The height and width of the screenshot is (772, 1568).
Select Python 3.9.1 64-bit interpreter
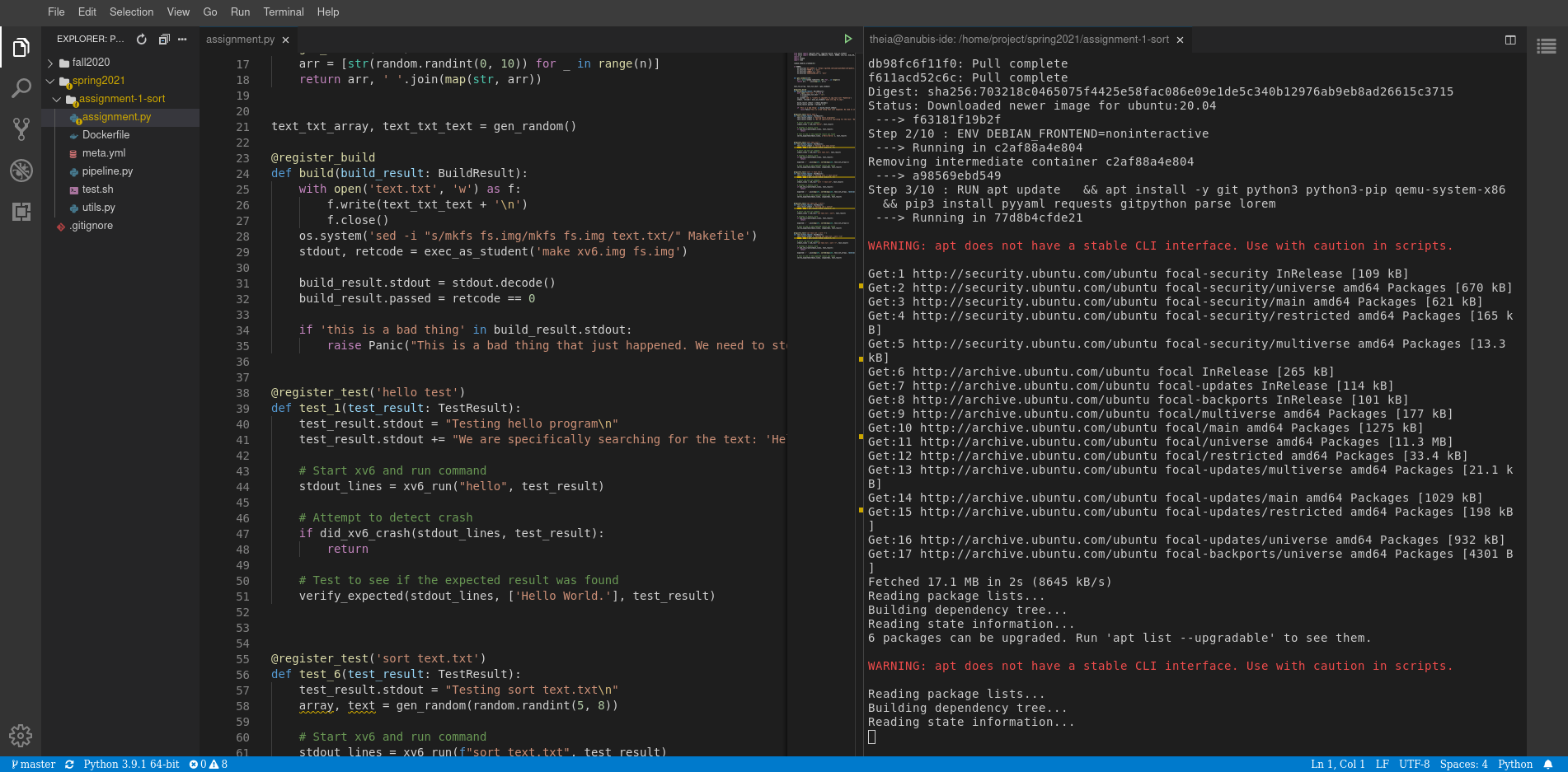pyautogui.click(x=131, y=765)
